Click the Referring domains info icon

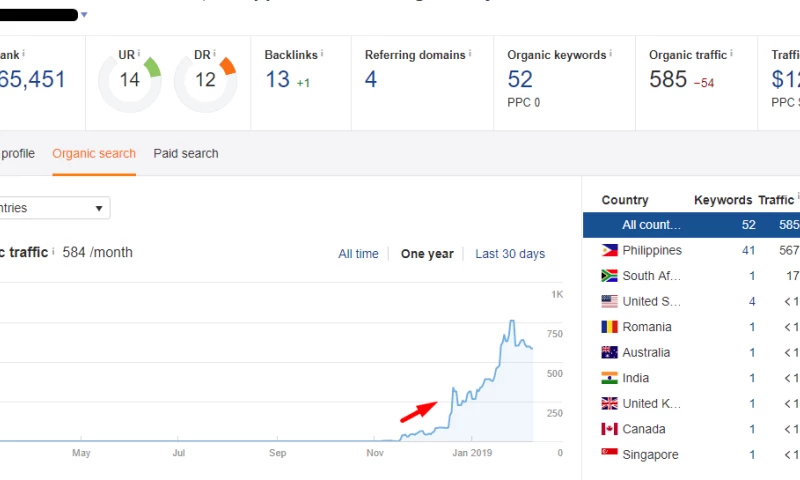pyautogui.click(x=470, y=54)
